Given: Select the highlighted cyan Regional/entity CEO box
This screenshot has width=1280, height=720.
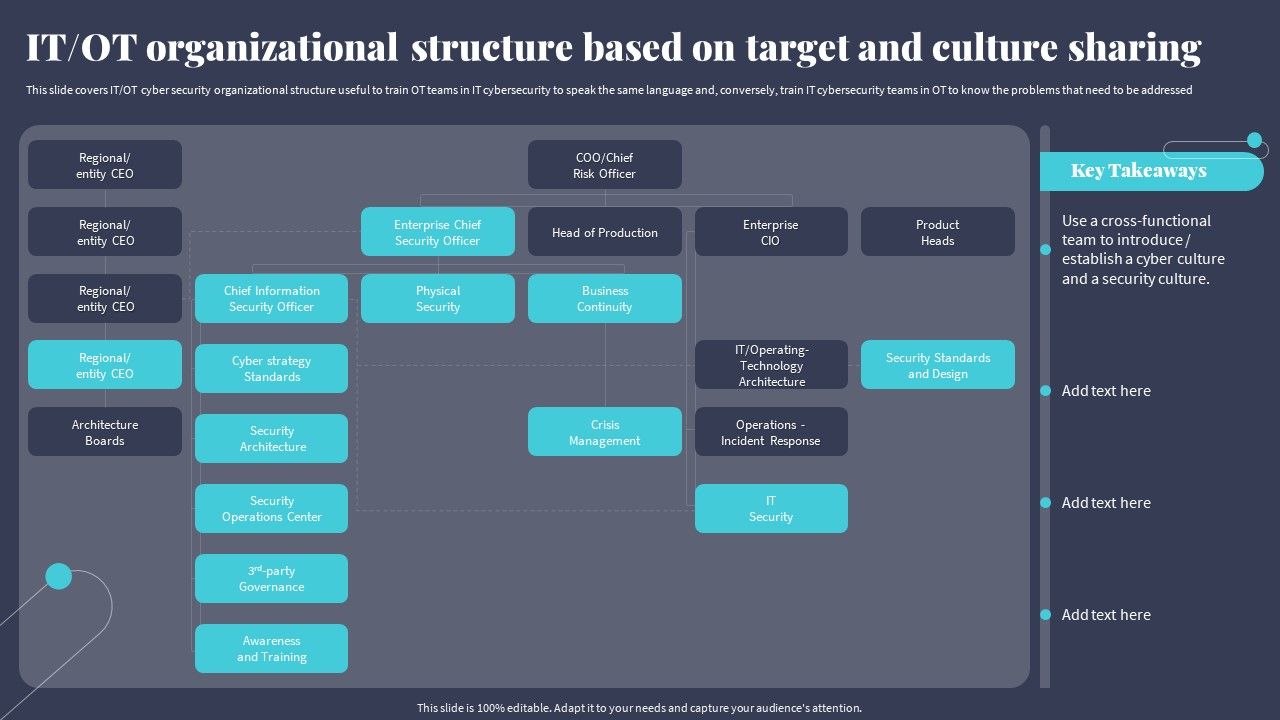Looking at the screenshot, I should point(105,365).
